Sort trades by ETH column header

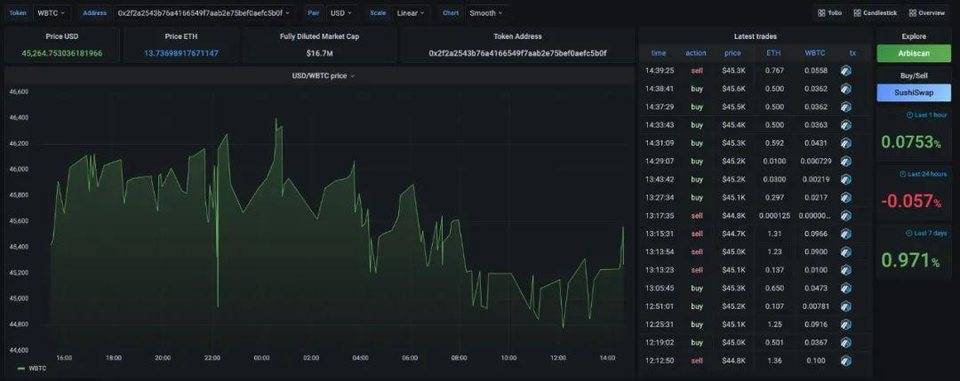773,53
